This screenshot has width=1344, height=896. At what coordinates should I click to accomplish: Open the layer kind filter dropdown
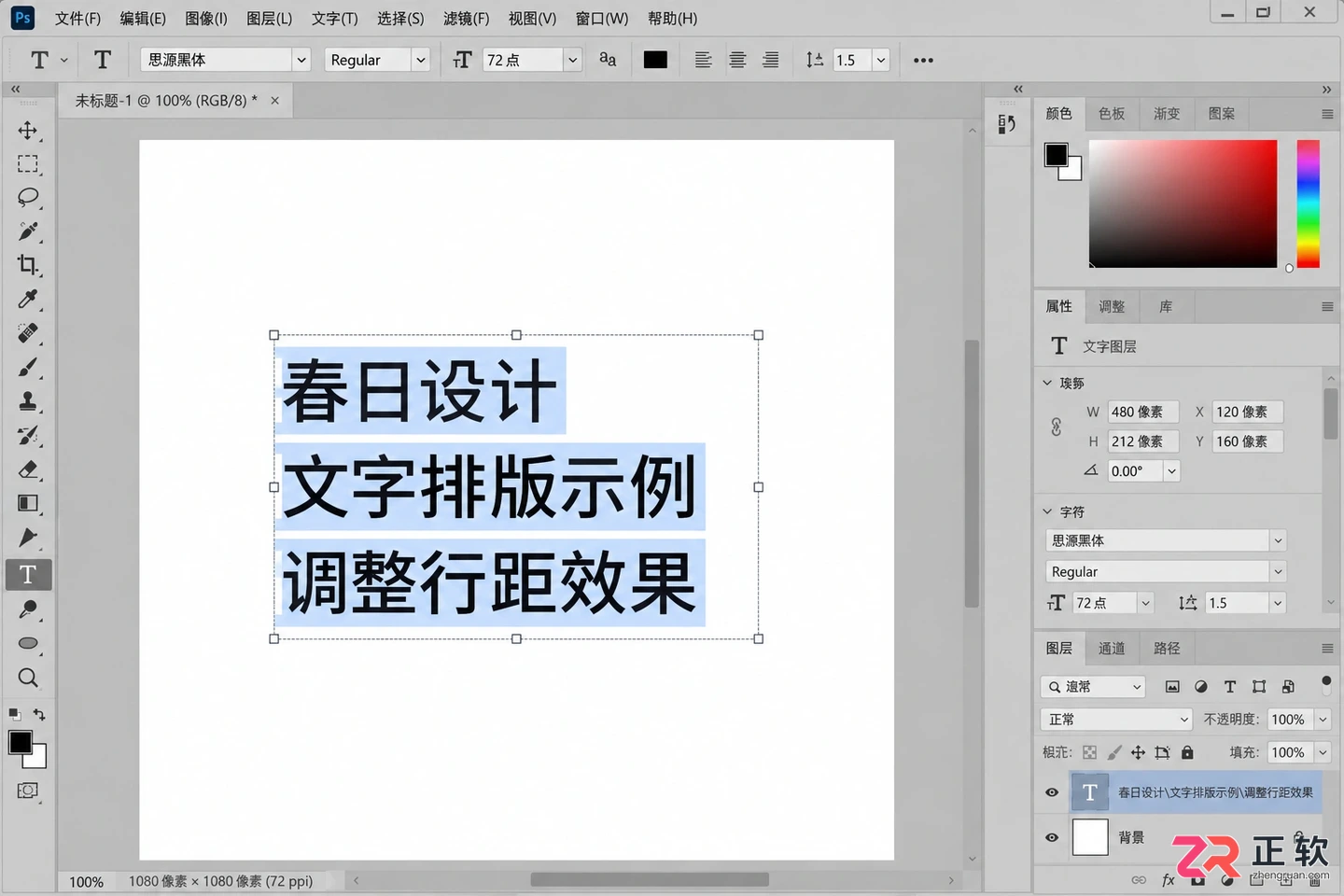pos(1093,687)
